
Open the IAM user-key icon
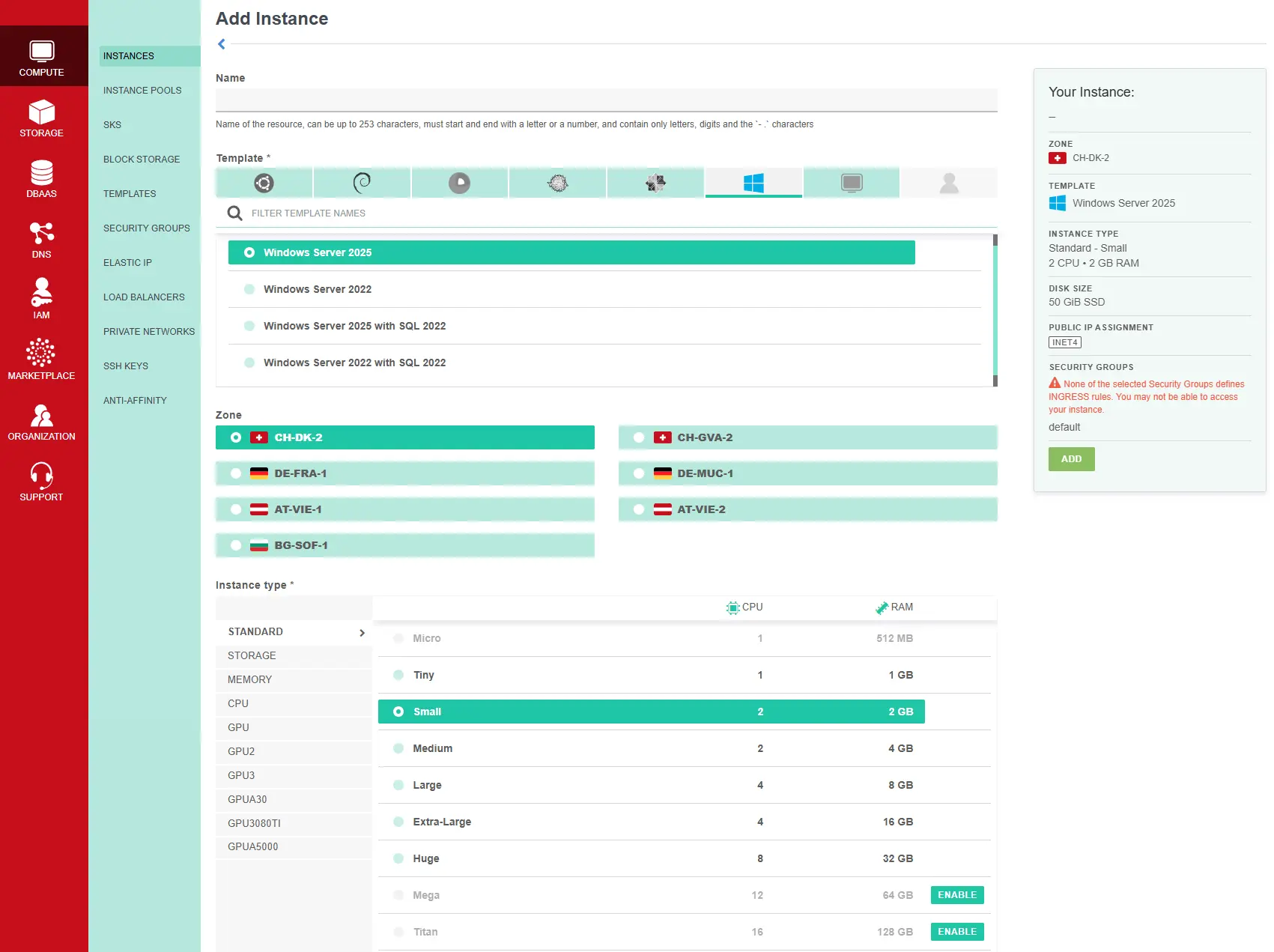tap(42, 293)
